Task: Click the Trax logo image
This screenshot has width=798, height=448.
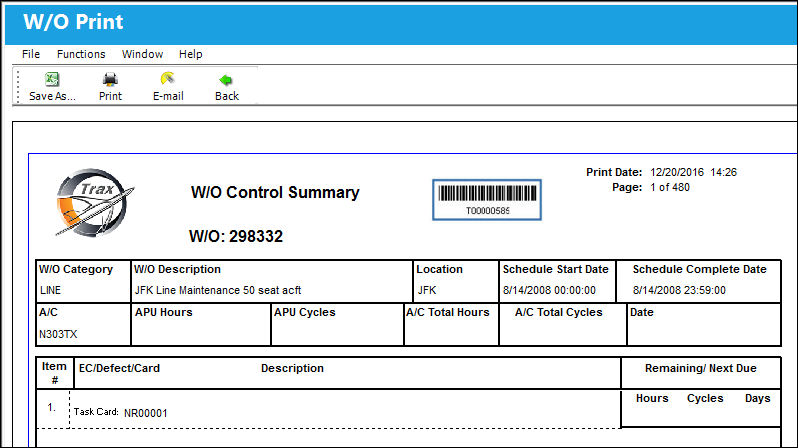Action: pyautogui.click(x=95, y=203)
